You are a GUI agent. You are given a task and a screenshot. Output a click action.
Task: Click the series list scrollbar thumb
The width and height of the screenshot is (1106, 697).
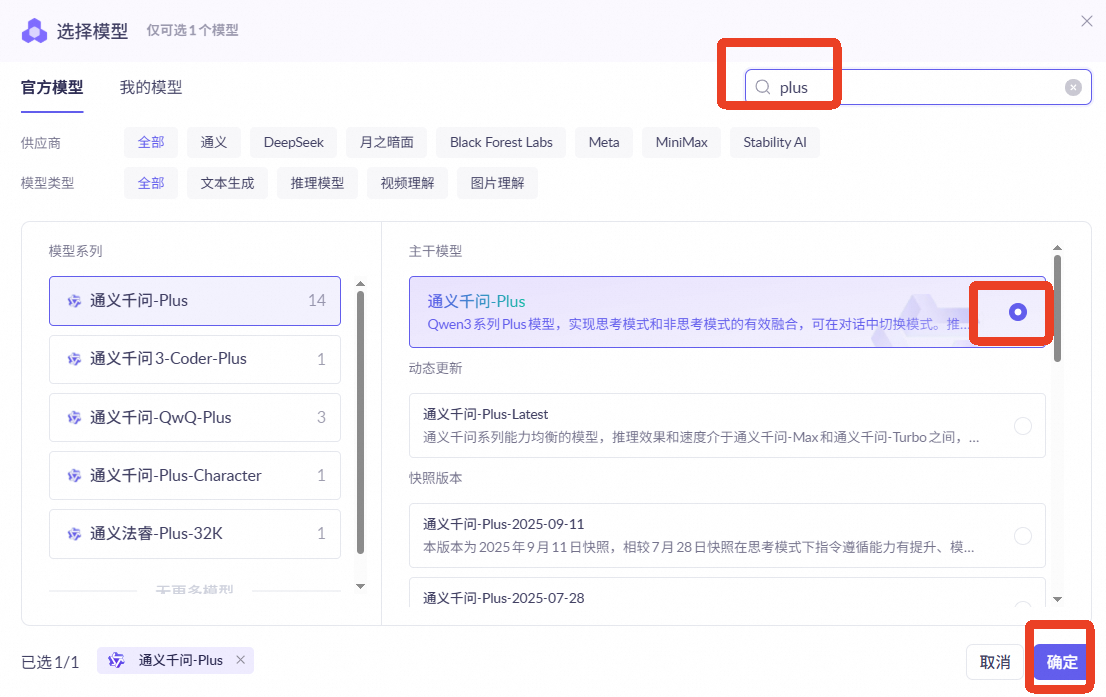pyautogui.click(x=360, y=423)
